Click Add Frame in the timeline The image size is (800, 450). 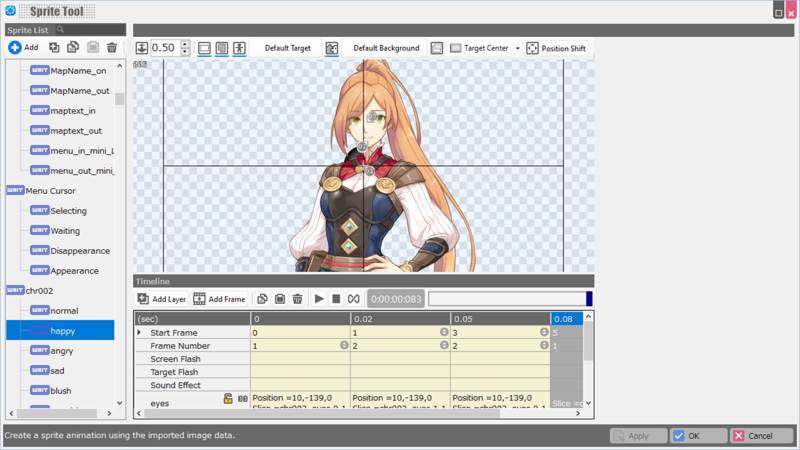219,299
